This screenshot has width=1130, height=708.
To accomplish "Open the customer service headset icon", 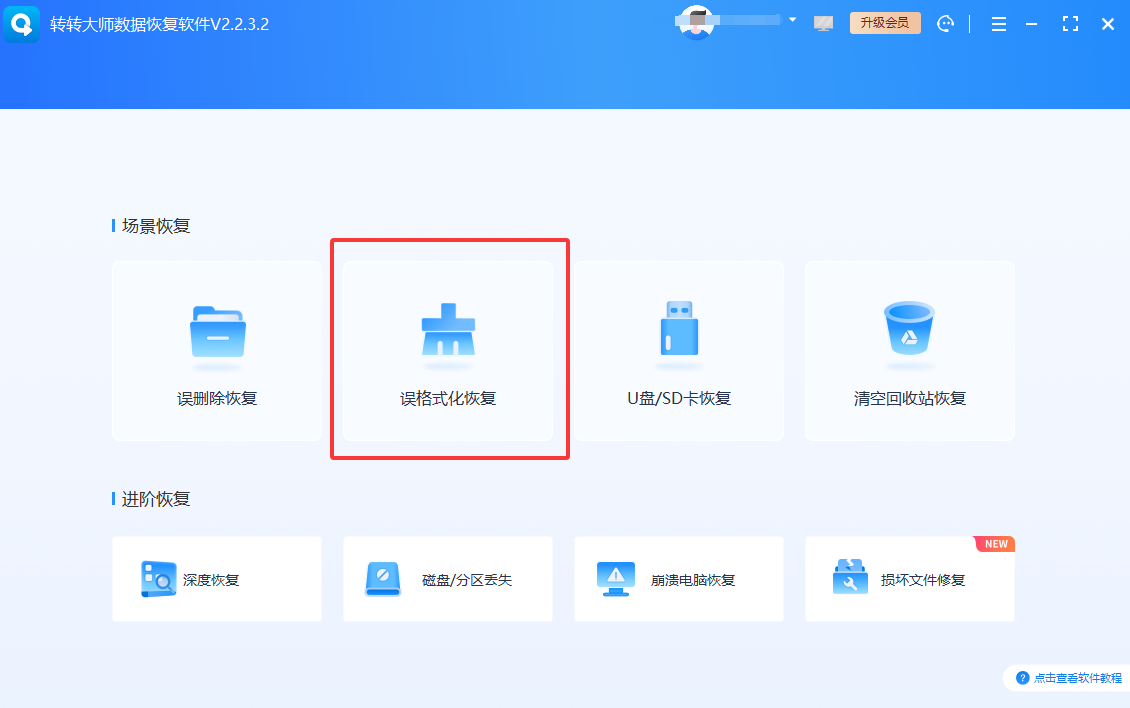I will (x=946, y=24).
